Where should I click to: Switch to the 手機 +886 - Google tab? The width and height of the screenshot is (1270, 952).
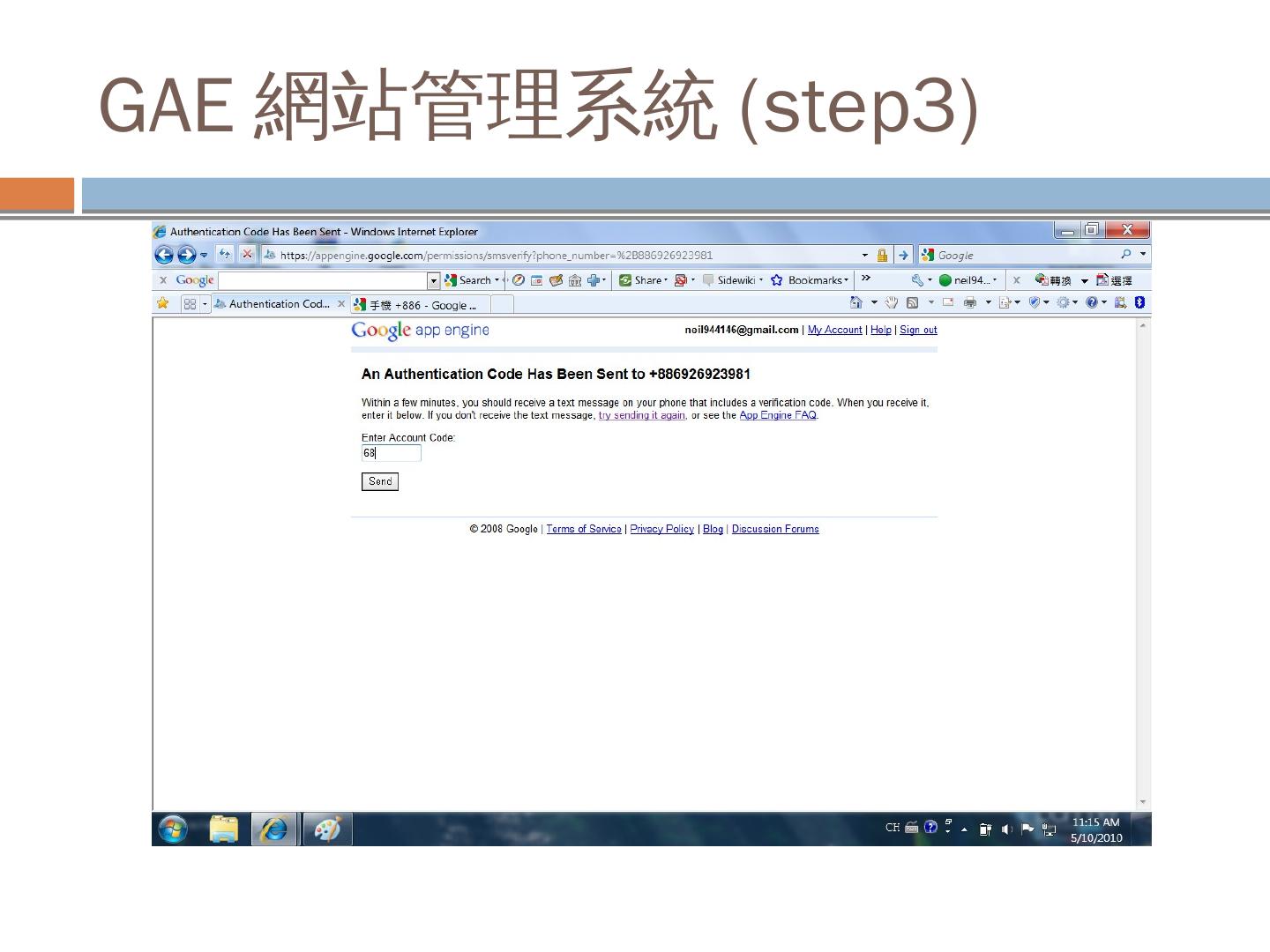(x=419, y=305)
